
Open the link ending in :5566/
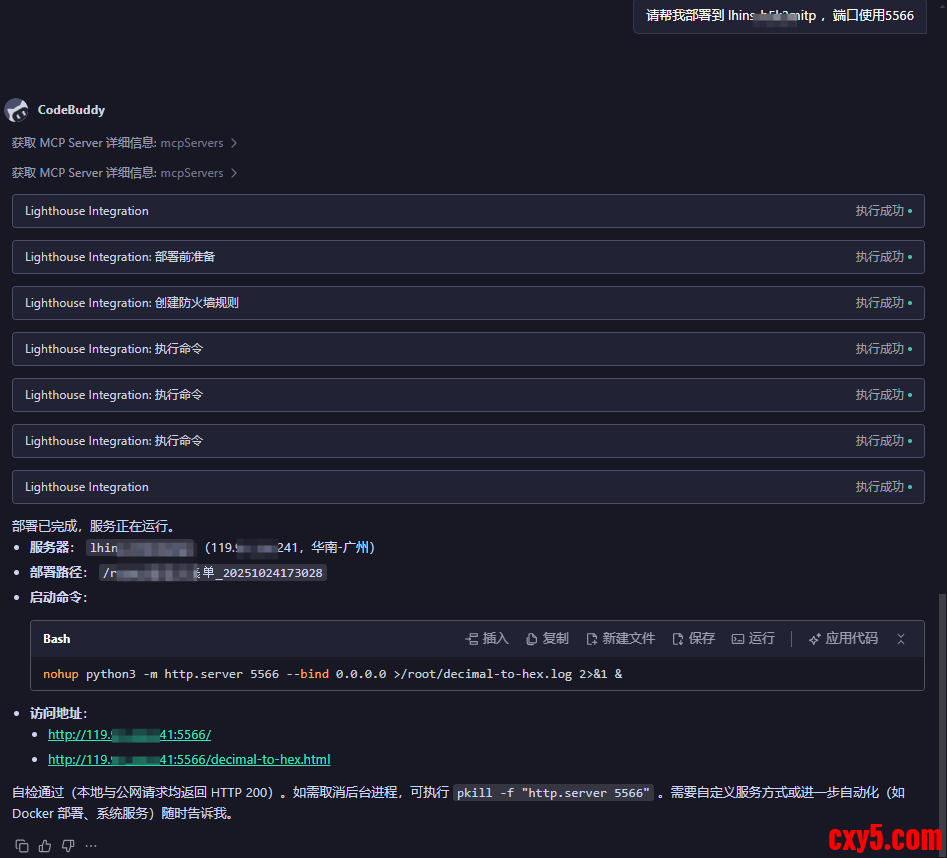[129, 734]
